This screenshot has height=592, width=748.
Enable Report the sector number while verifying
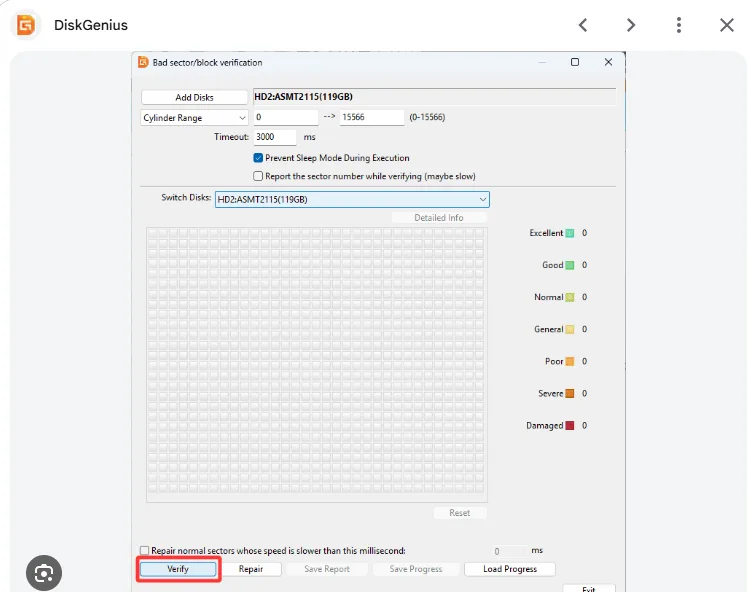258,176
